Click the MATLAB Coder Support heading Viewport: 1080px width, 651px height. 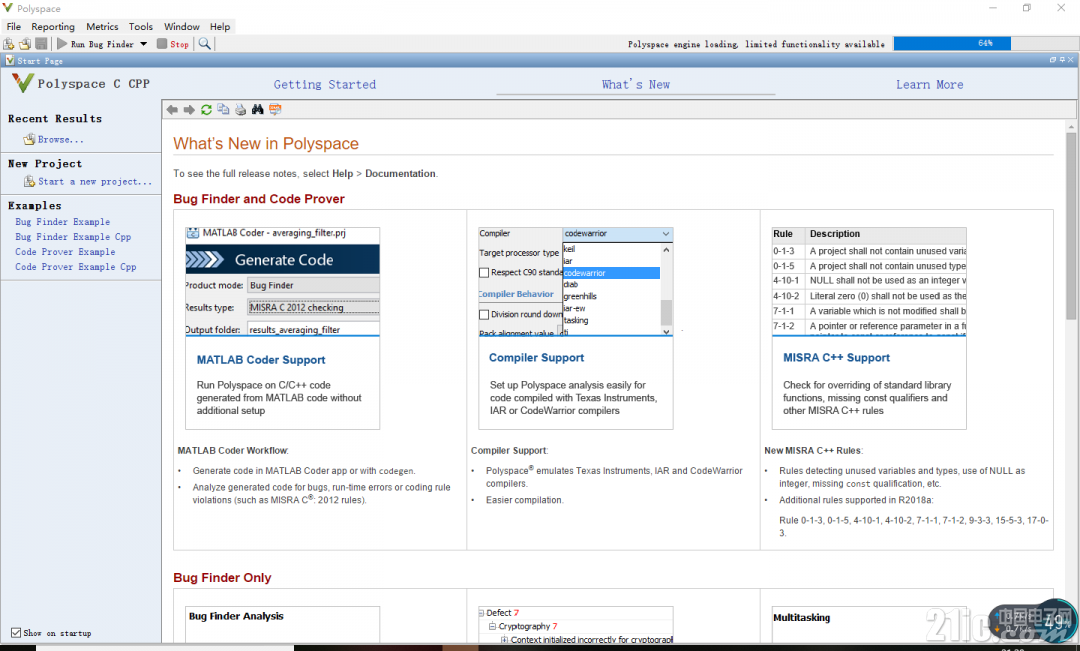pyautogui.click(x=261, y=360)
